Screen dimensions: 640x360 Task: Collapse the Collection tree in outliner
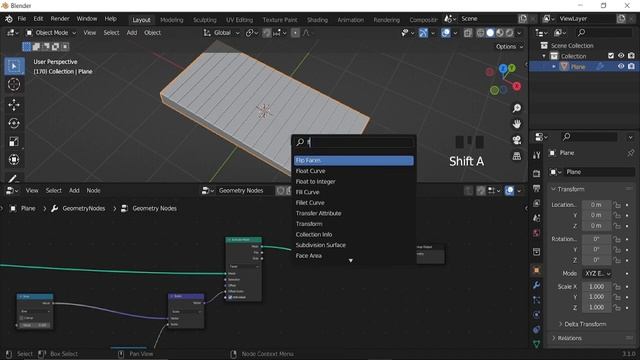544,56
